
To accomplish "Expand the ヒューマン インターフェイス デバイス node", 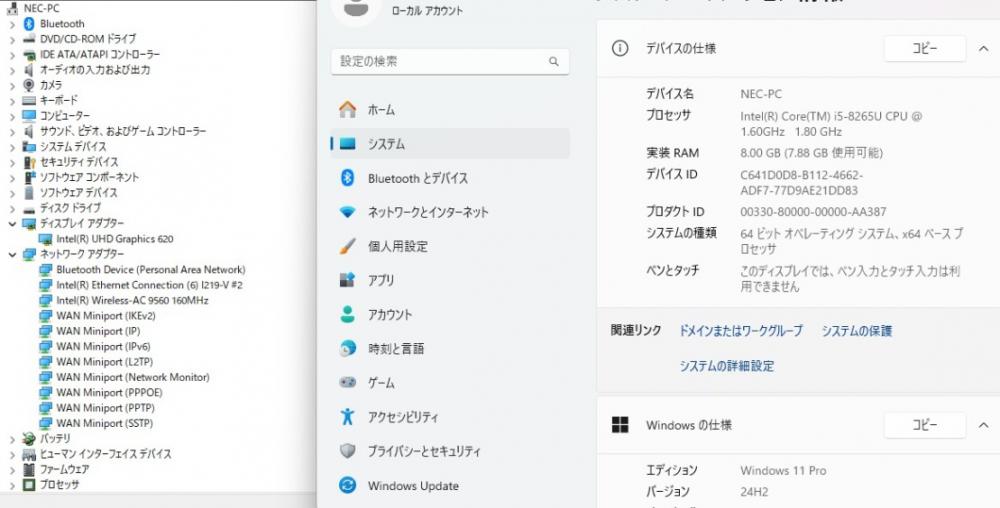I will coord(12,454).
